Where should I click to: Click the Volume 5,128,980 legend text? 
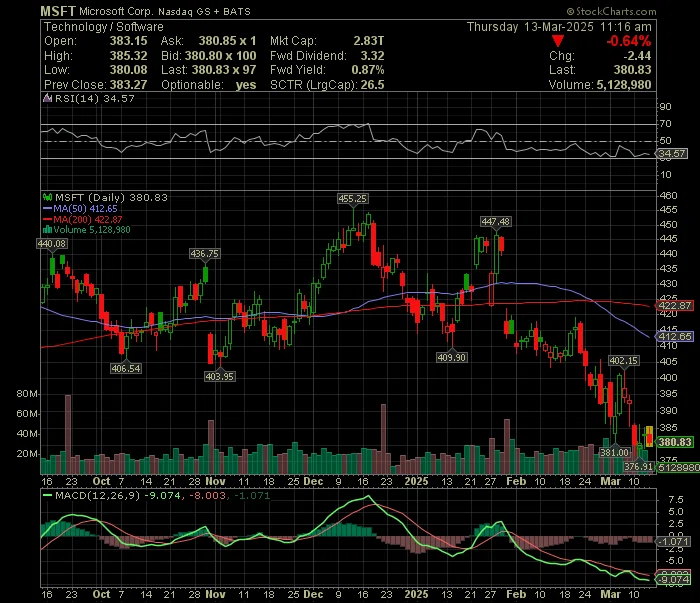click(x=92, y=230)
